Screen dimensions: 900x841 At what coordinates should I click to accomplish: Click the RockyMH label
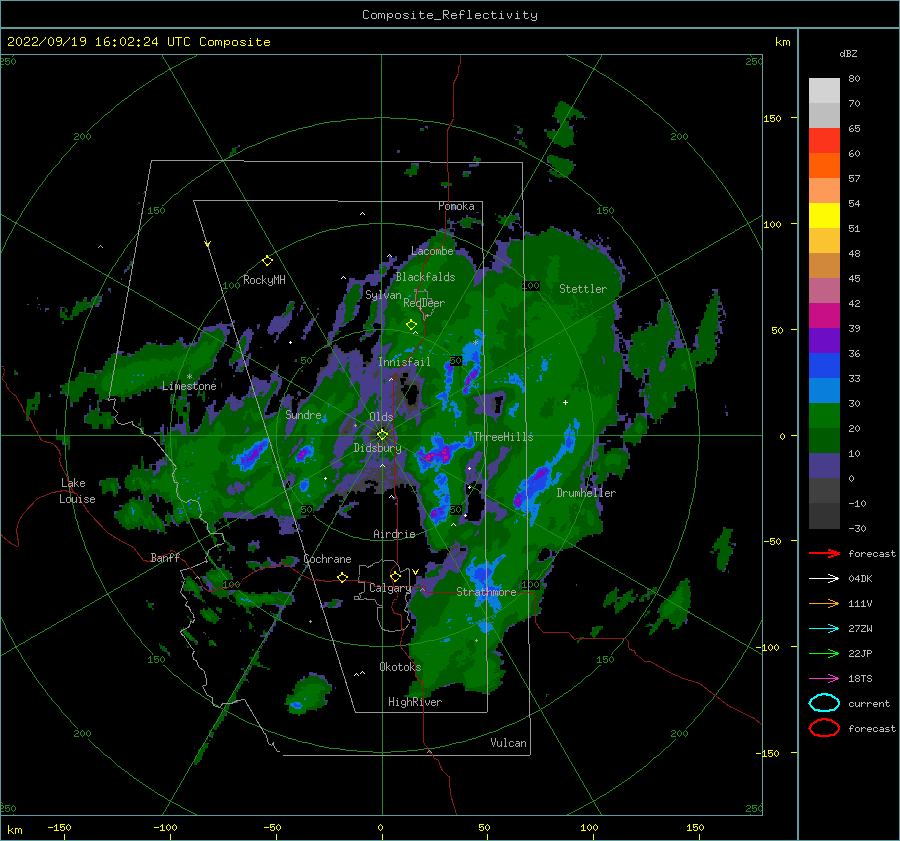(264, 280)
